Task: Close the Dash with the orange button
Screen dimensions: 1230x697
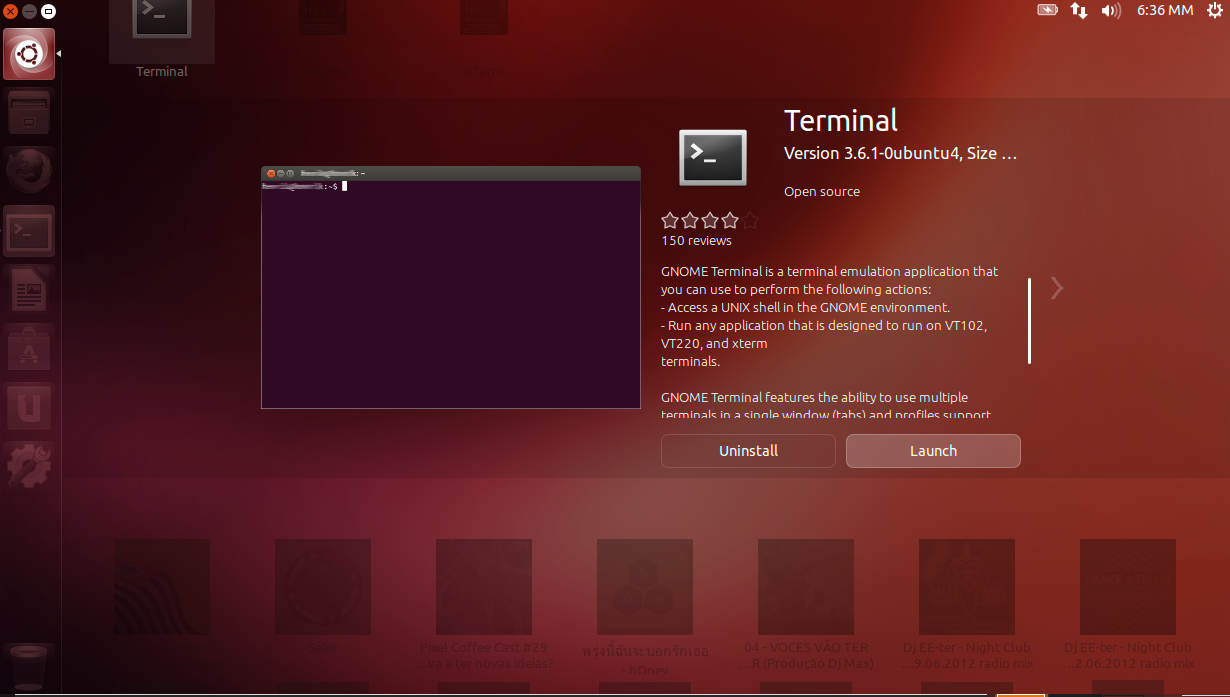Action: point(11,11)
